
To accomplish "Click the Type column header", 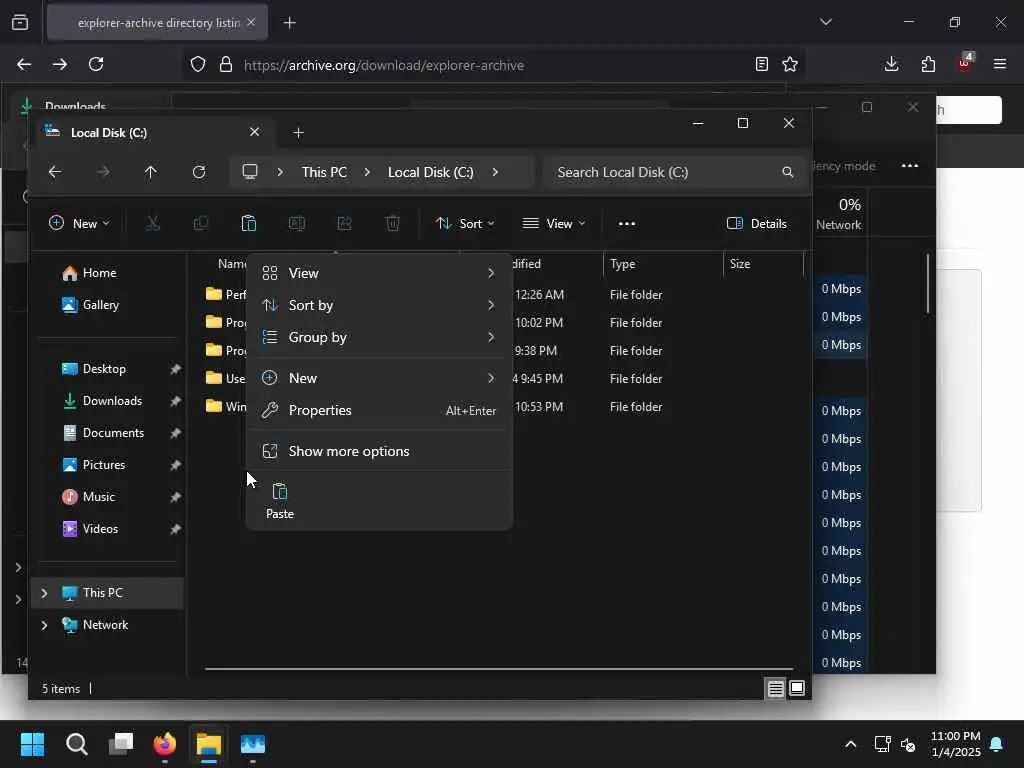I will click(x=664, y=264).
